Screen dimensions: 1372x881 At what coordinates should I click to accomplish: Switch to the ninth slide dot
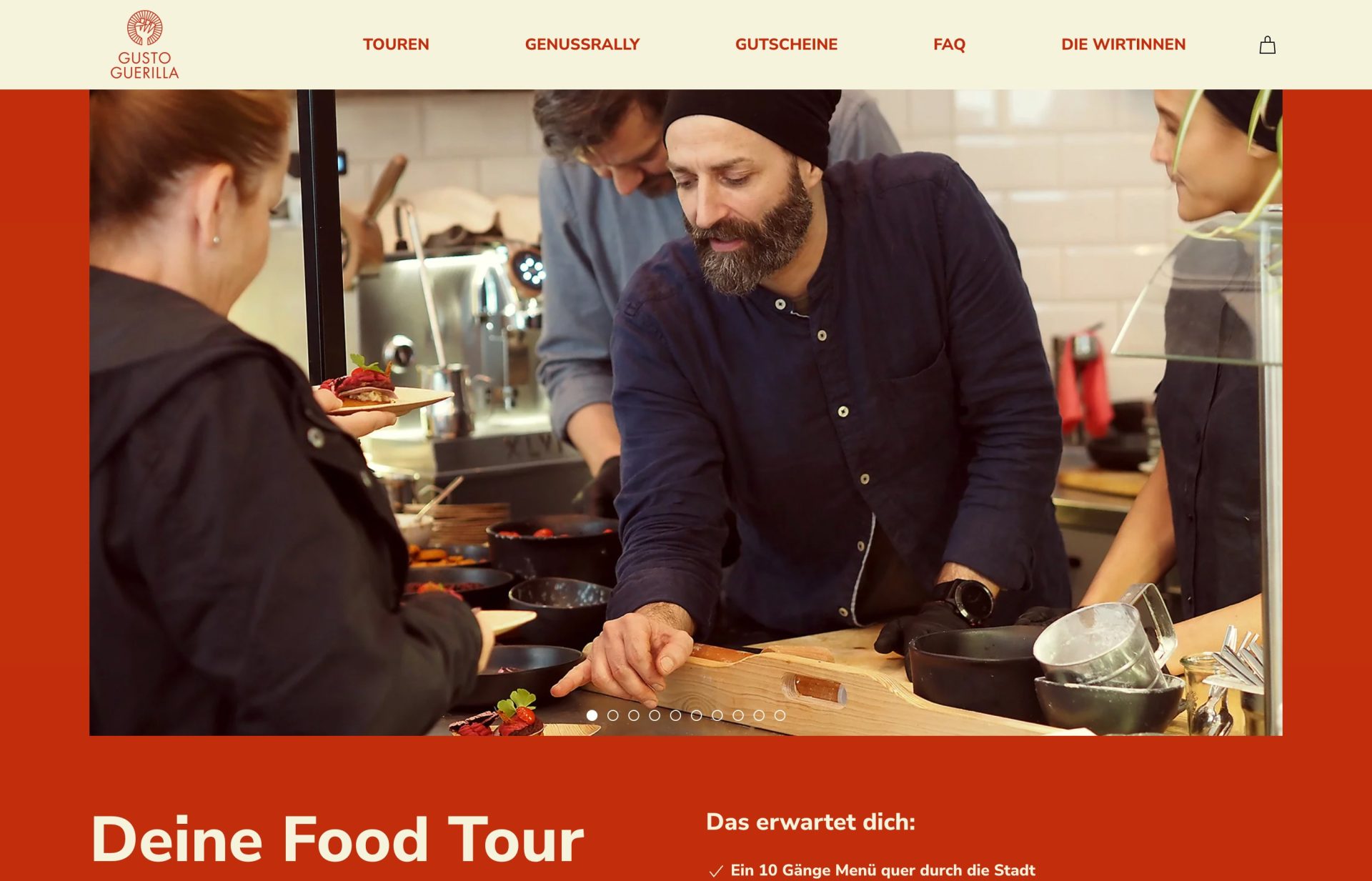759,715
